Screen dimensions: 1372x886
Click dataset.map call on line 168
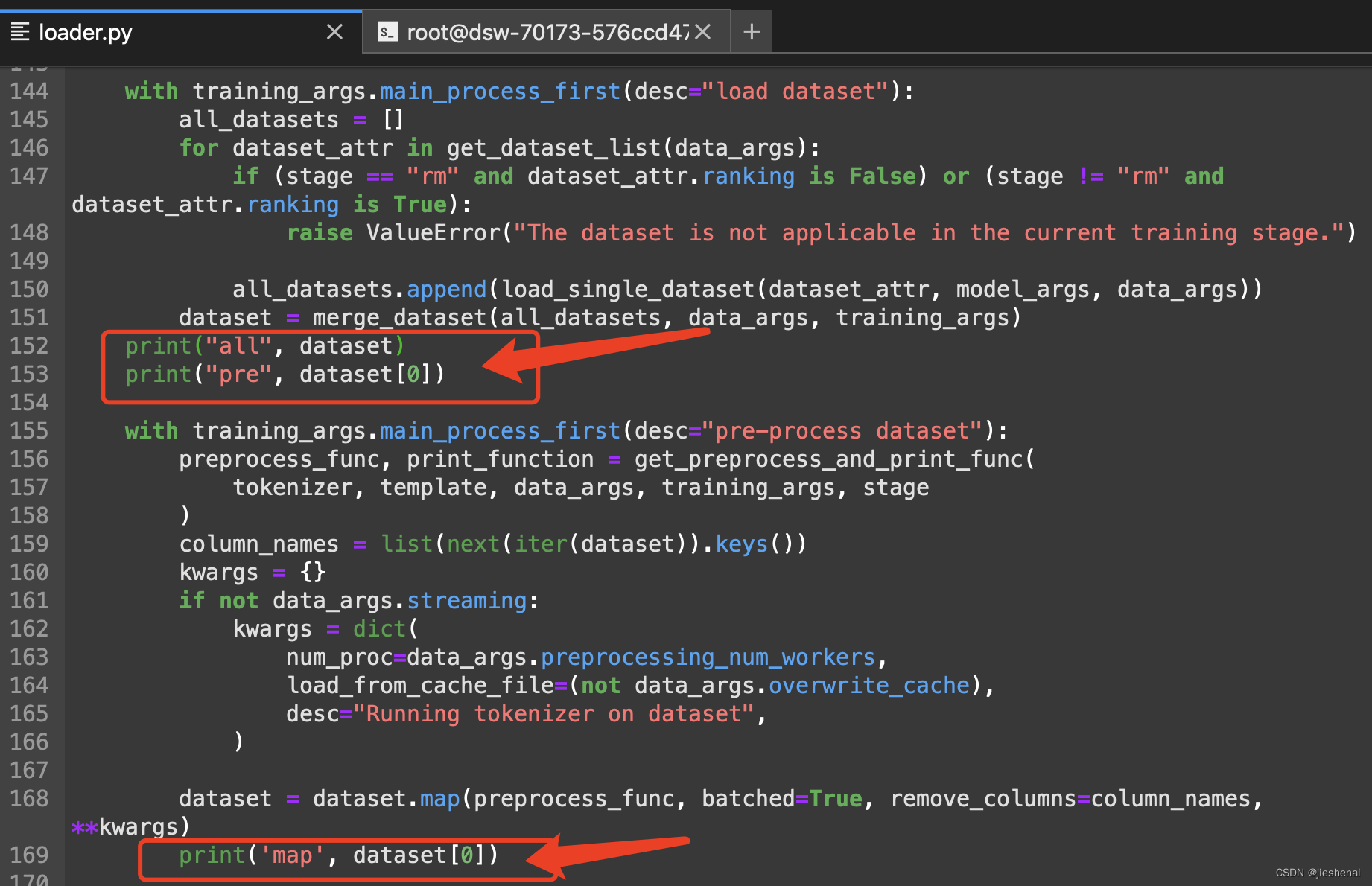[386, 798]
